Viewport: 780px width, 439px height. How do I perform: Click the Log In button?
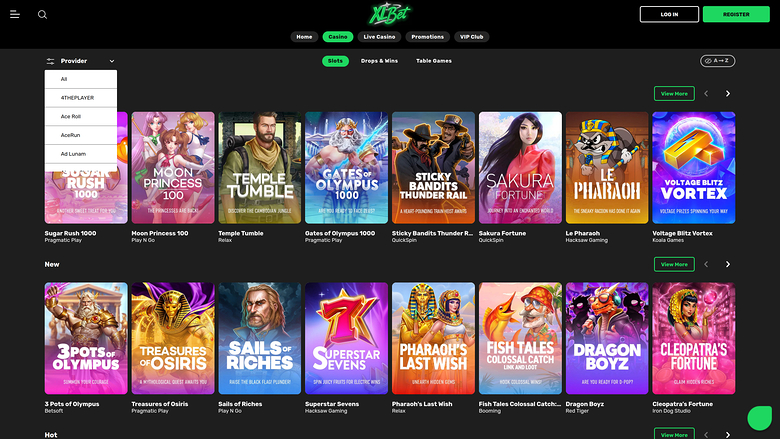click(x=669, y=14)
